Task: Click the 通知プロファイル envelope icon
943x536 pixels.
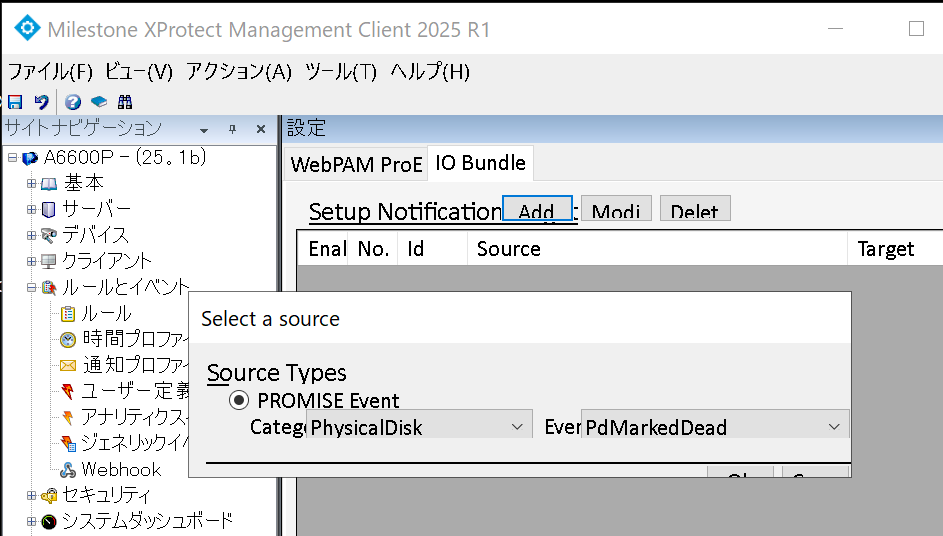Action: 68,365
